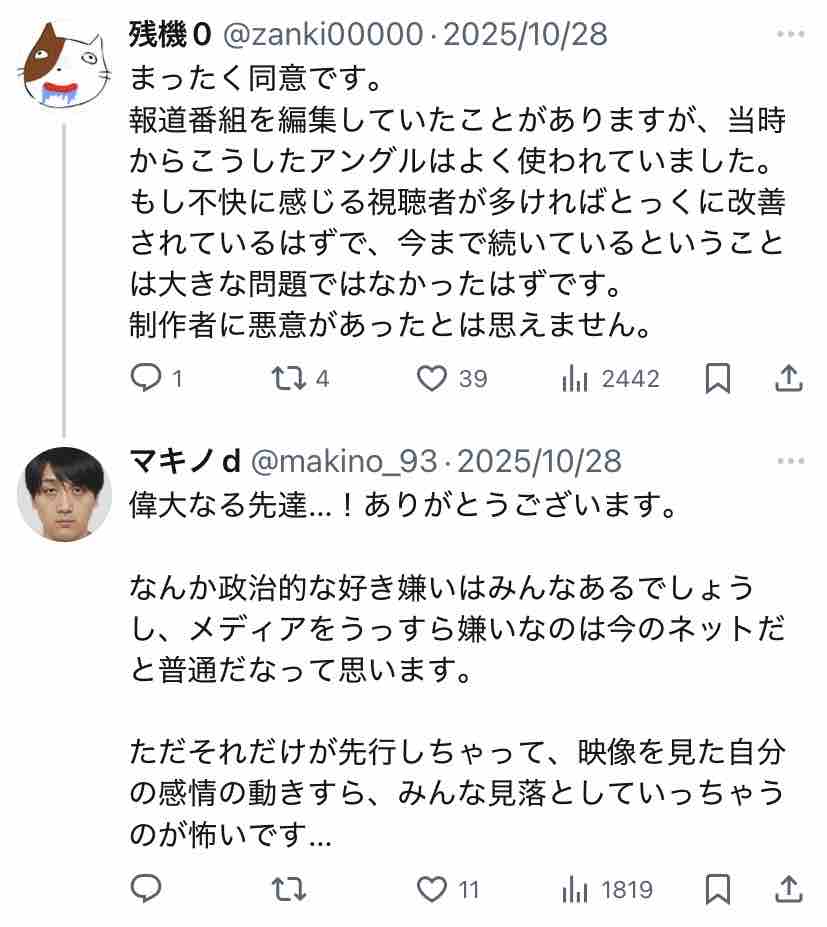The height and width of the screenshot is (927, 827).
Task: Open more options for the zanki00000 post
Action: pyautogui.click(x=790, y=34)
